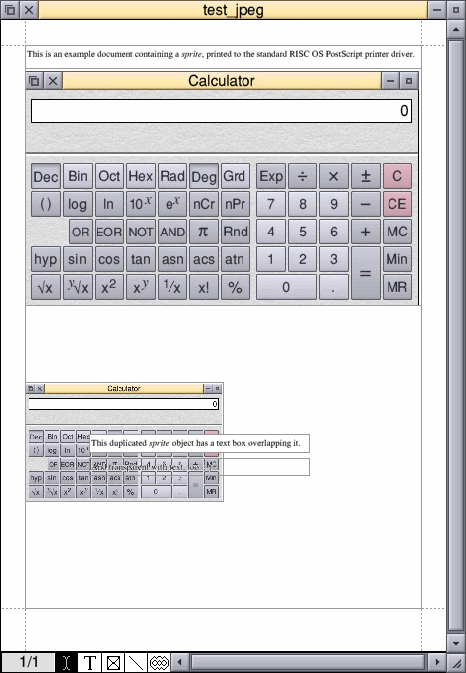Click the Deg angle mode button
Image resolution: width=466 pixels, height=673 pixels.
point(204,176)
